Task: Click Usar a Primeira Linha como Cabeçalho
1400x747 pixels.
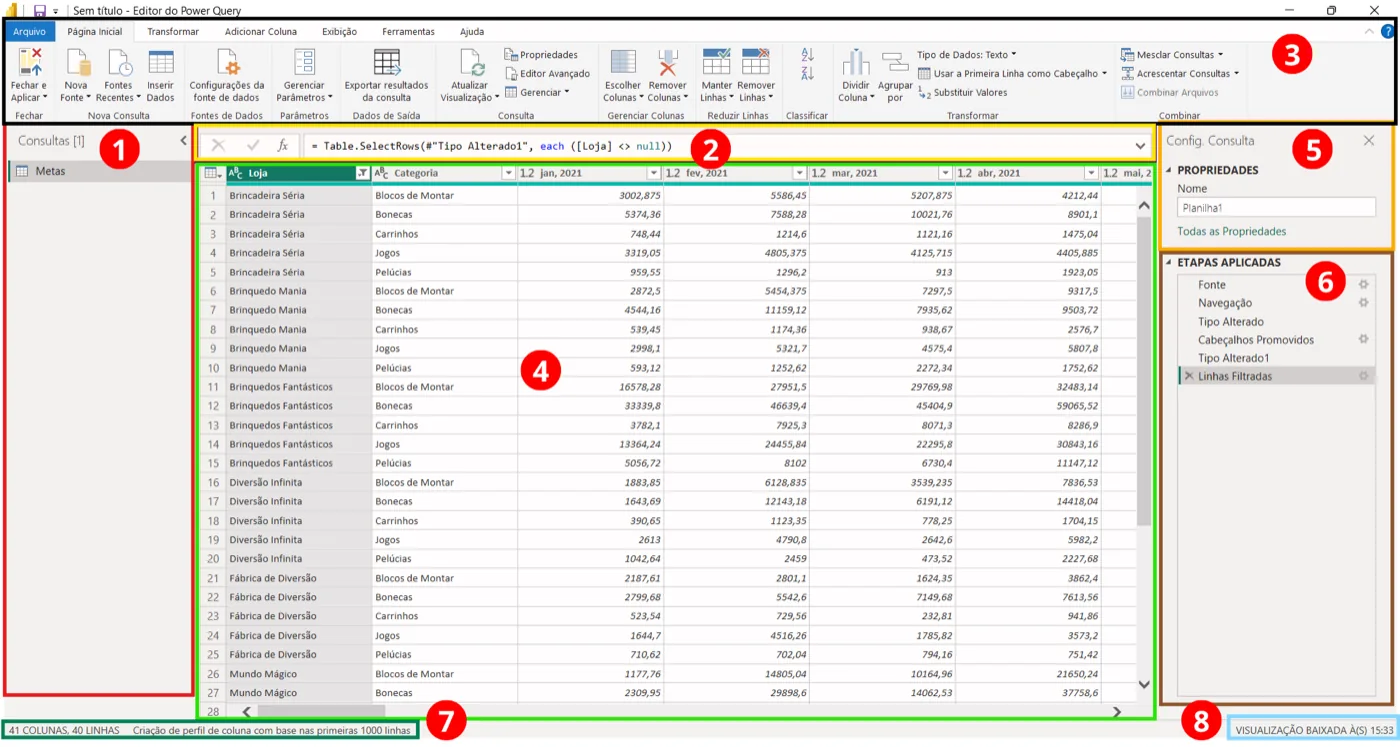Action: 1012,73
